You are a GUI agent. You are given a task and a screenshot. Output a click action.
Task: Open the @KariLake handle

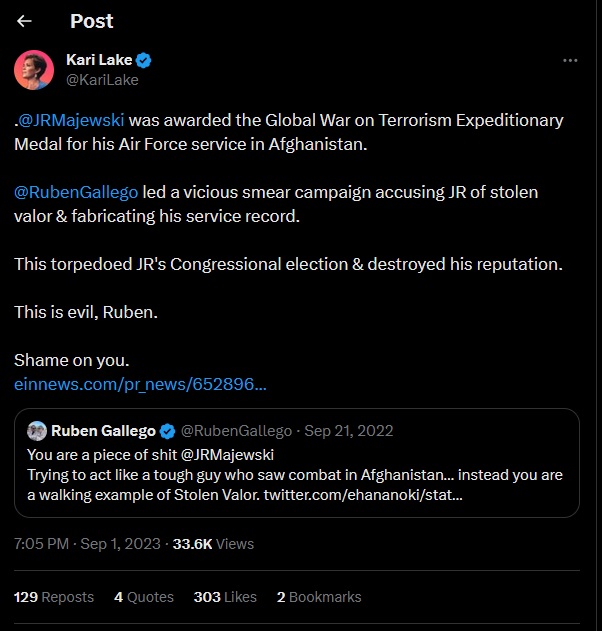pyautogui.click(x=102, y=80)
